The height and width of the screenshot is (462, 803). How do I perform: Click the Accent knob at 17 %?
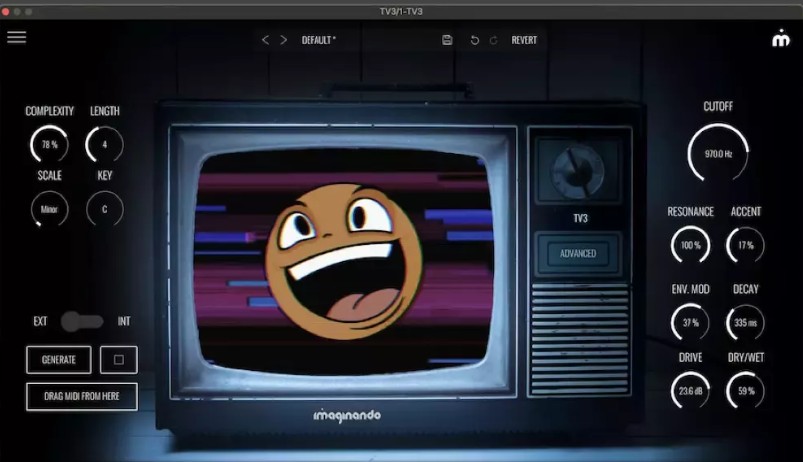tap(746, 245)
